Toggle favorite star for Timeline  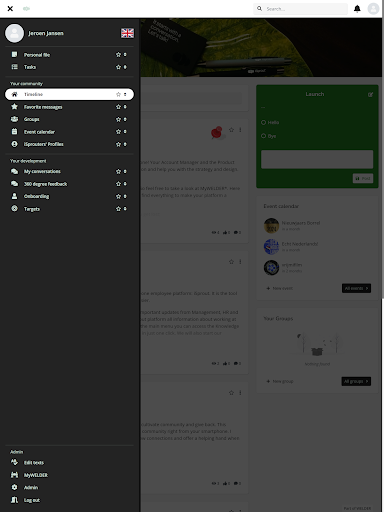(x=118, y=94)
